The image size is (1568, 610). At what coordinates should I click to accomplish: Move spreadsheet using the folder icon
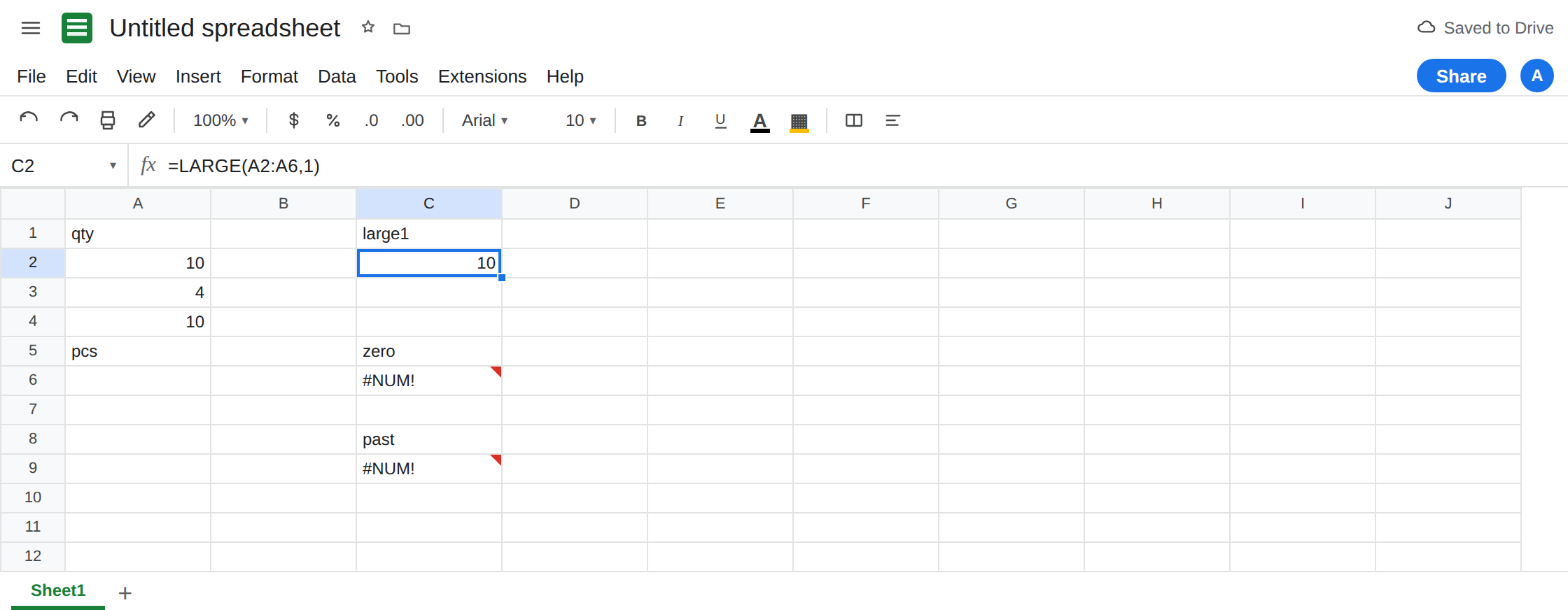point(402,29)
